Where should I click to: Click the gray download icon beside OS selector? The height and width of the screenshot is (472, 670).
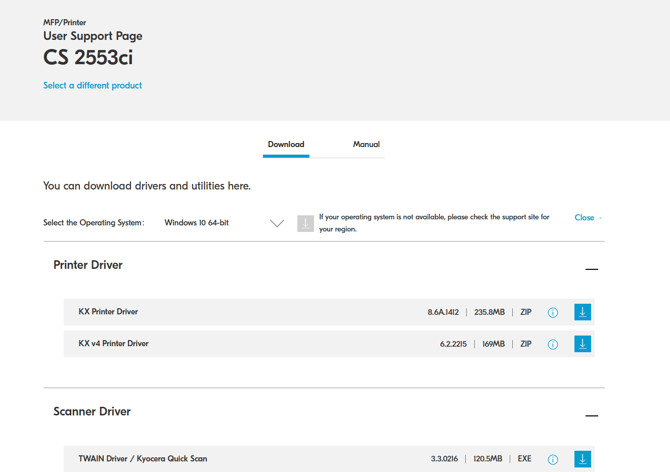(x=305, y=223)
